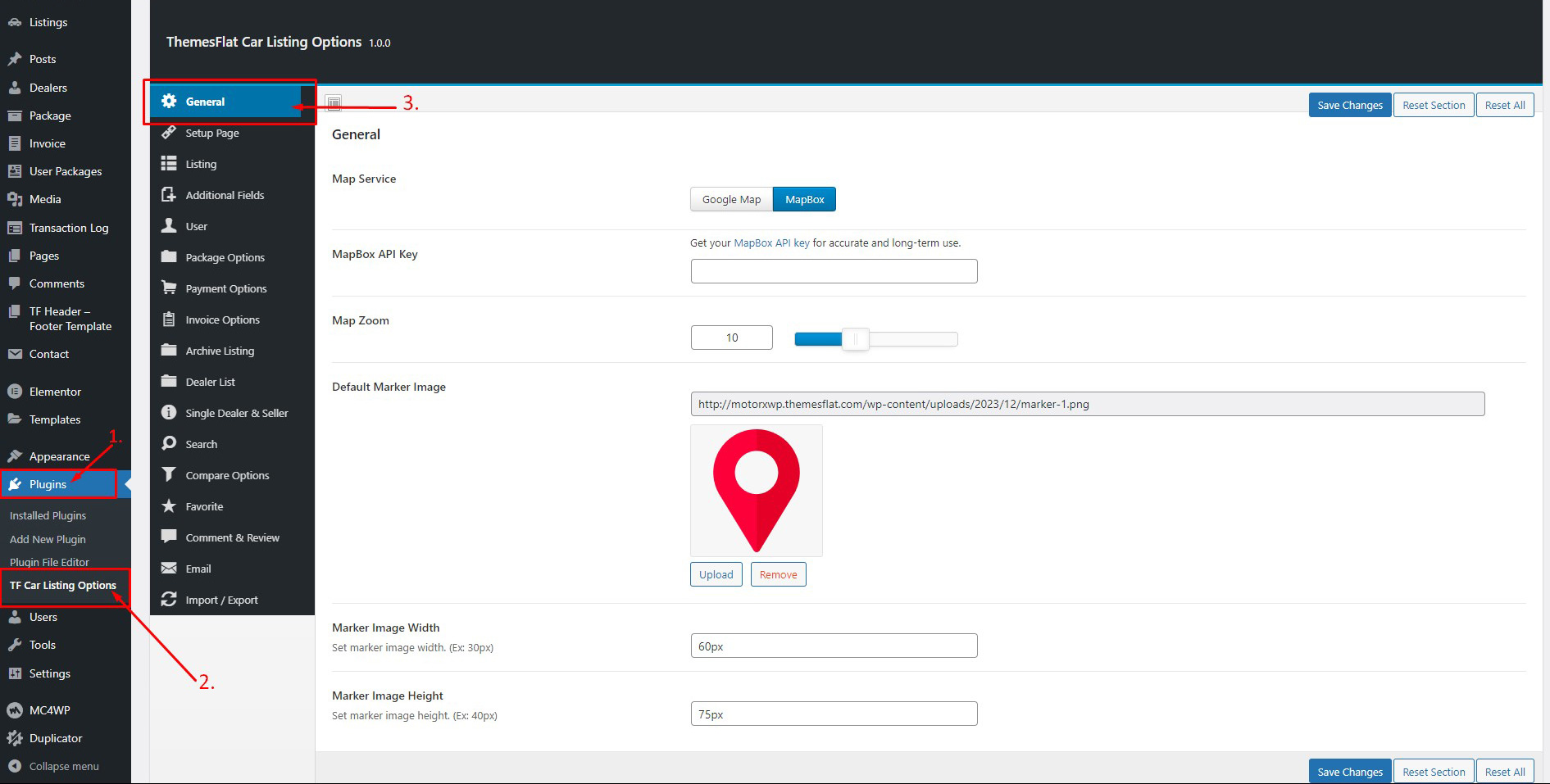This screenshot has height=784, width=1550.
Task: Click the Package archive icon
Action: tap(15, 116)
